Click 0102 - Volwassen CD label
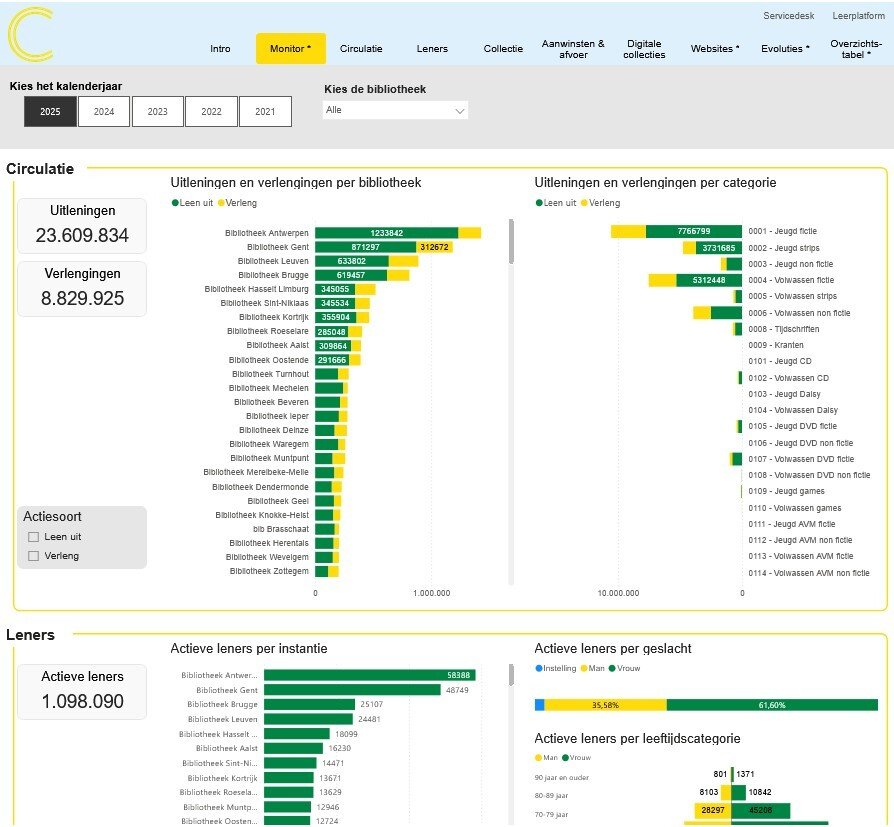The image size is (894, 827). 789,378
